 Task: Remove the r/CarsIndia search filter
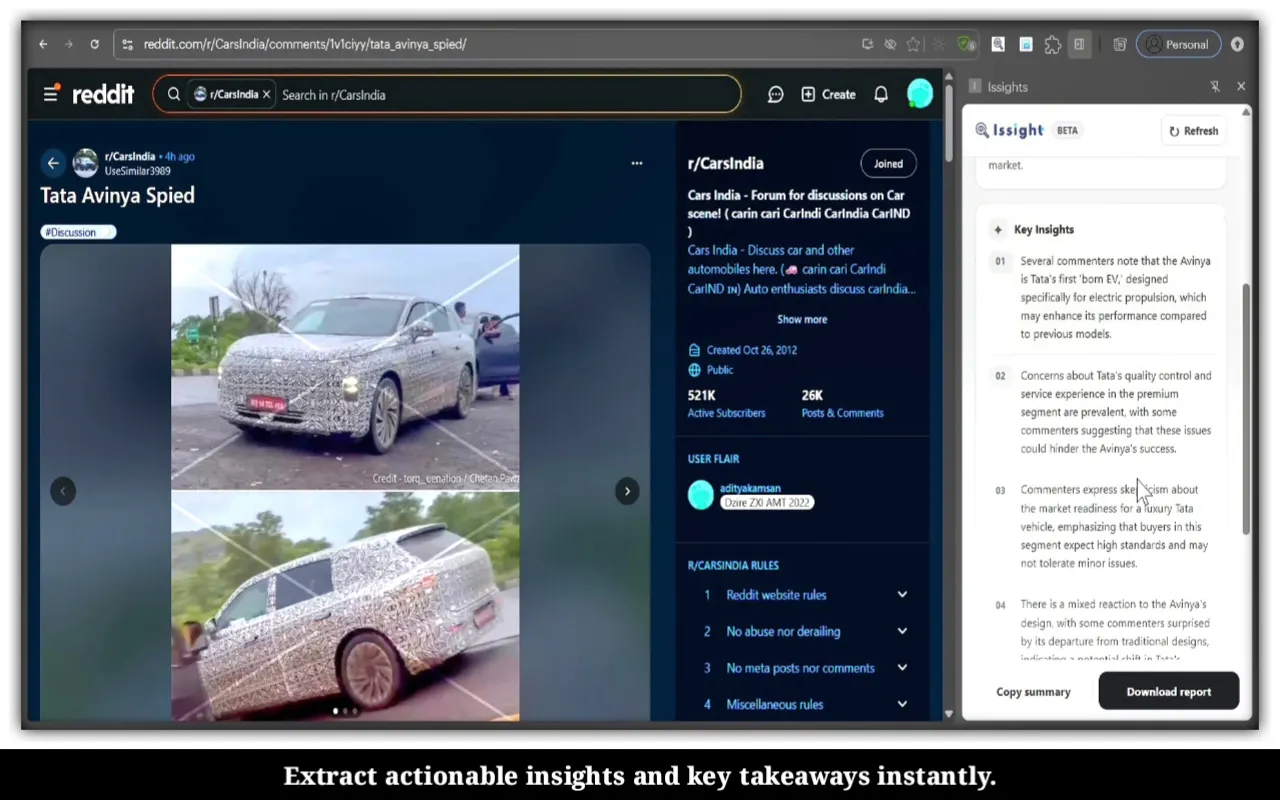266,95
